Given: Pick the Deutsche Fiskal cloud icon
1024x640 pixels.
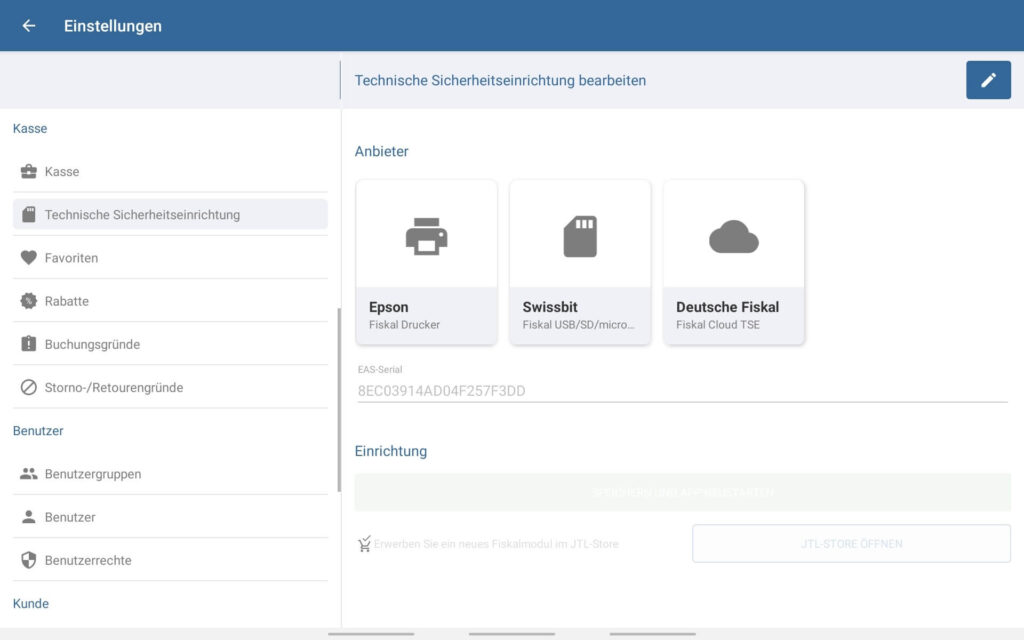Looking at the screenshot, I should click(734, 237).
